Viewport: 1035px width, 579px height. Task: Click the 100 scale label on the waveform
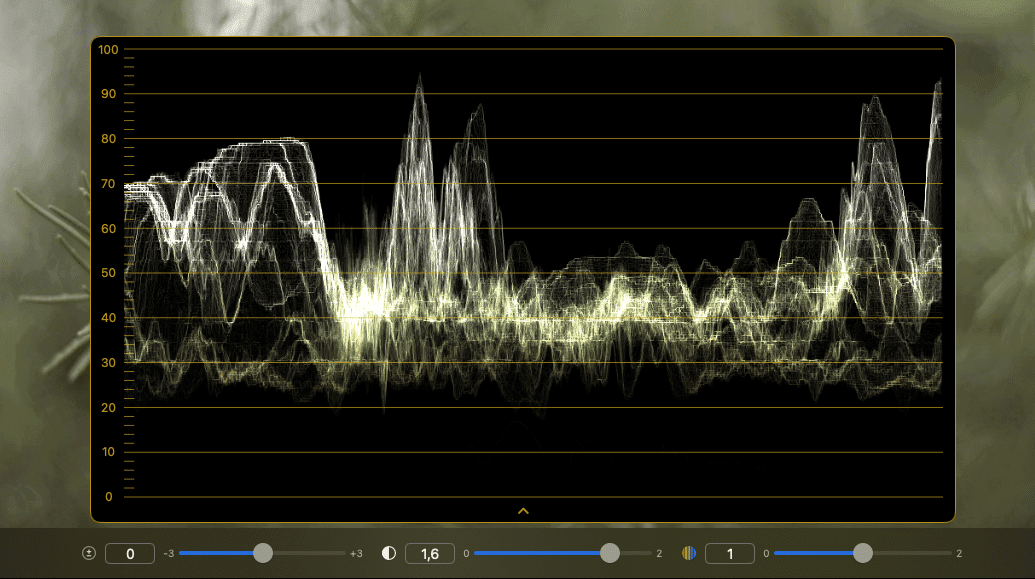[x=108, y=49]
